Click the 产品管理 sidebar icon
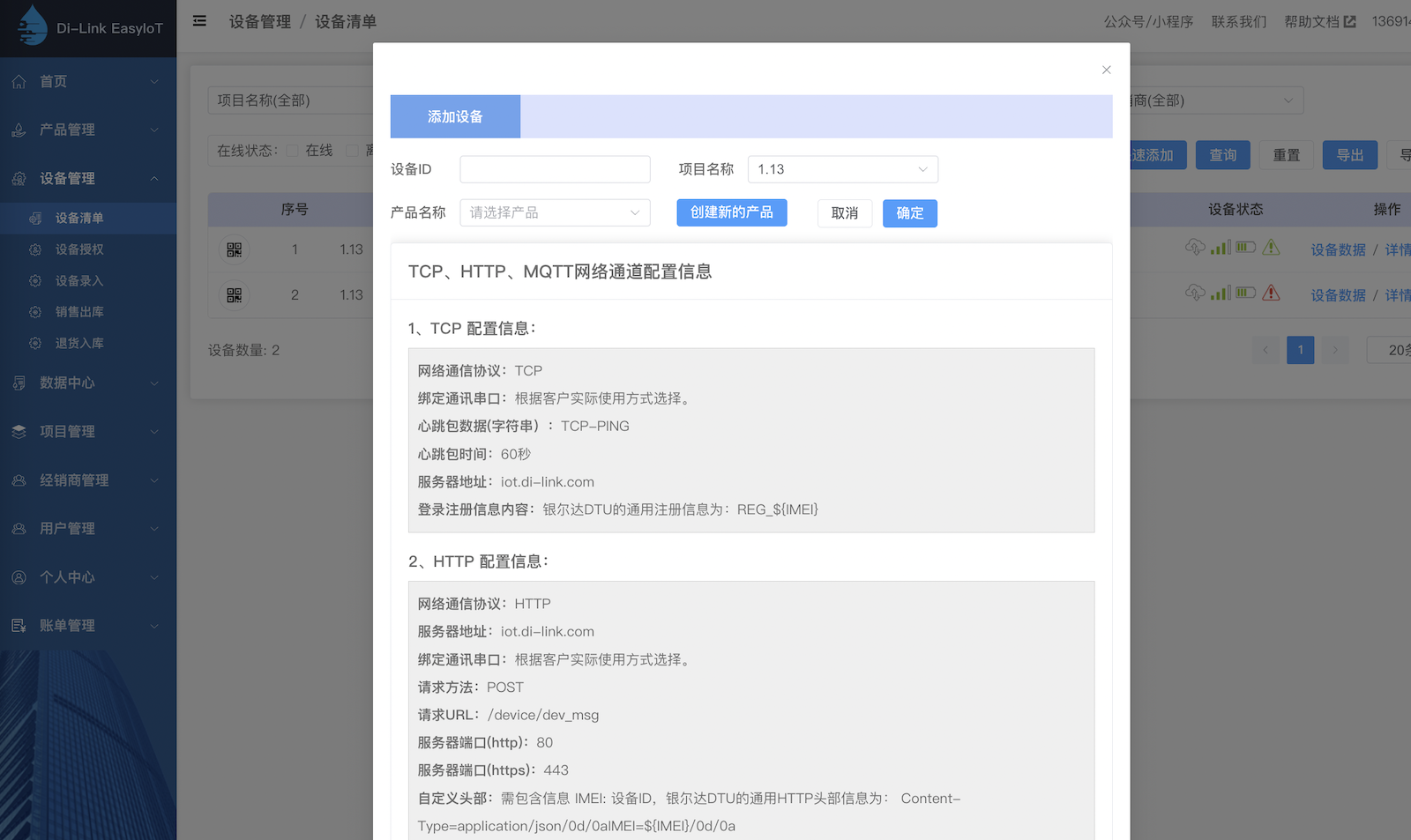Image resolution: width=1411 pixels, height=840 pixels. pos(19,130)
